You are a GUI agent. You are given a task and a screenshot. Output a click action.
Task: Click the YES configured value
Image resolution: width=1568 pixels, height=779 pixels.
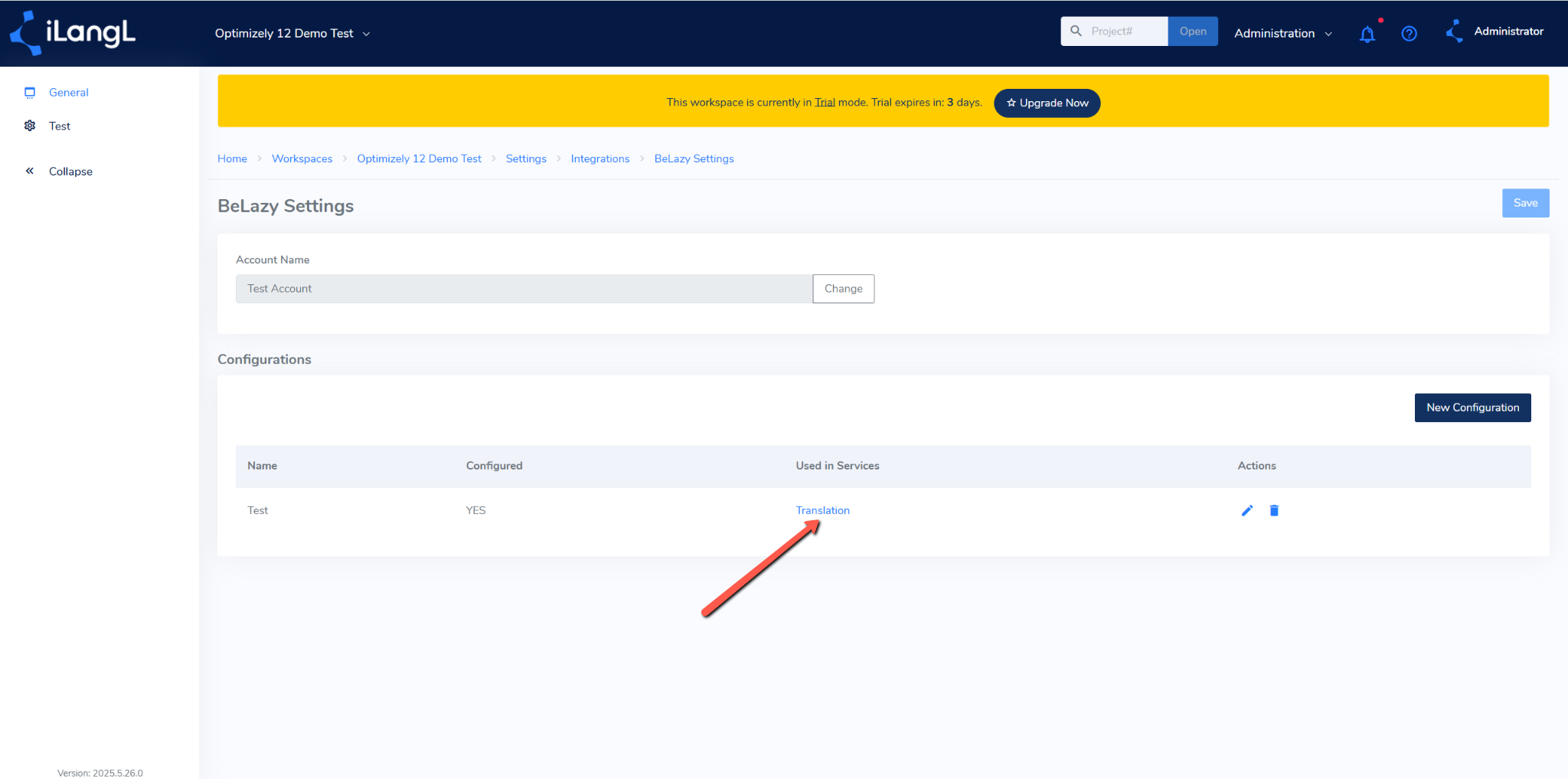pos(475,510)
